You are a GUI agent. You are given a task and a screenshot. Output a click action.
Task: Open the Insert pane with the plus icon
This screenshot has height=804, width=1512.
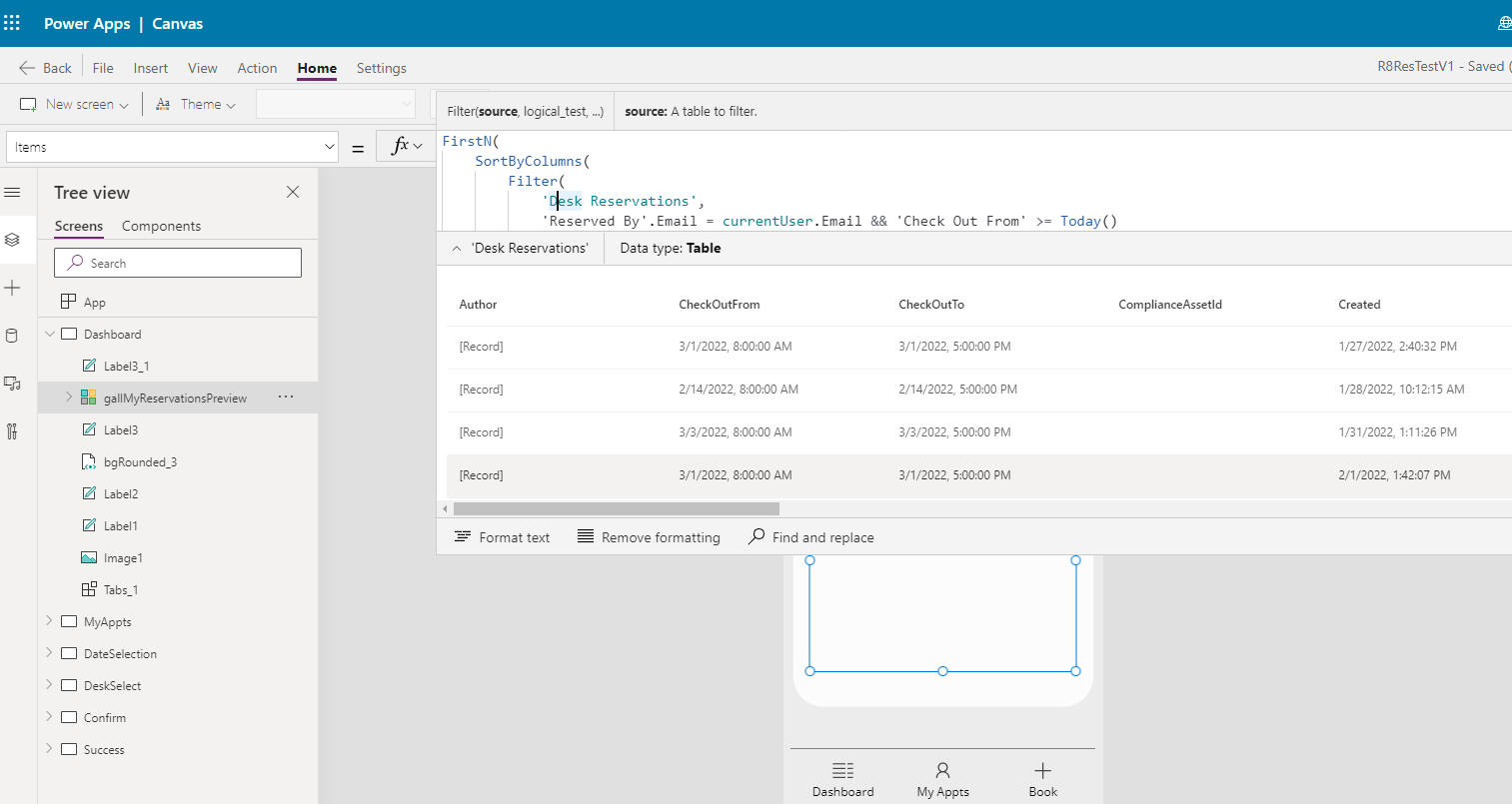(x=12, y=288)
